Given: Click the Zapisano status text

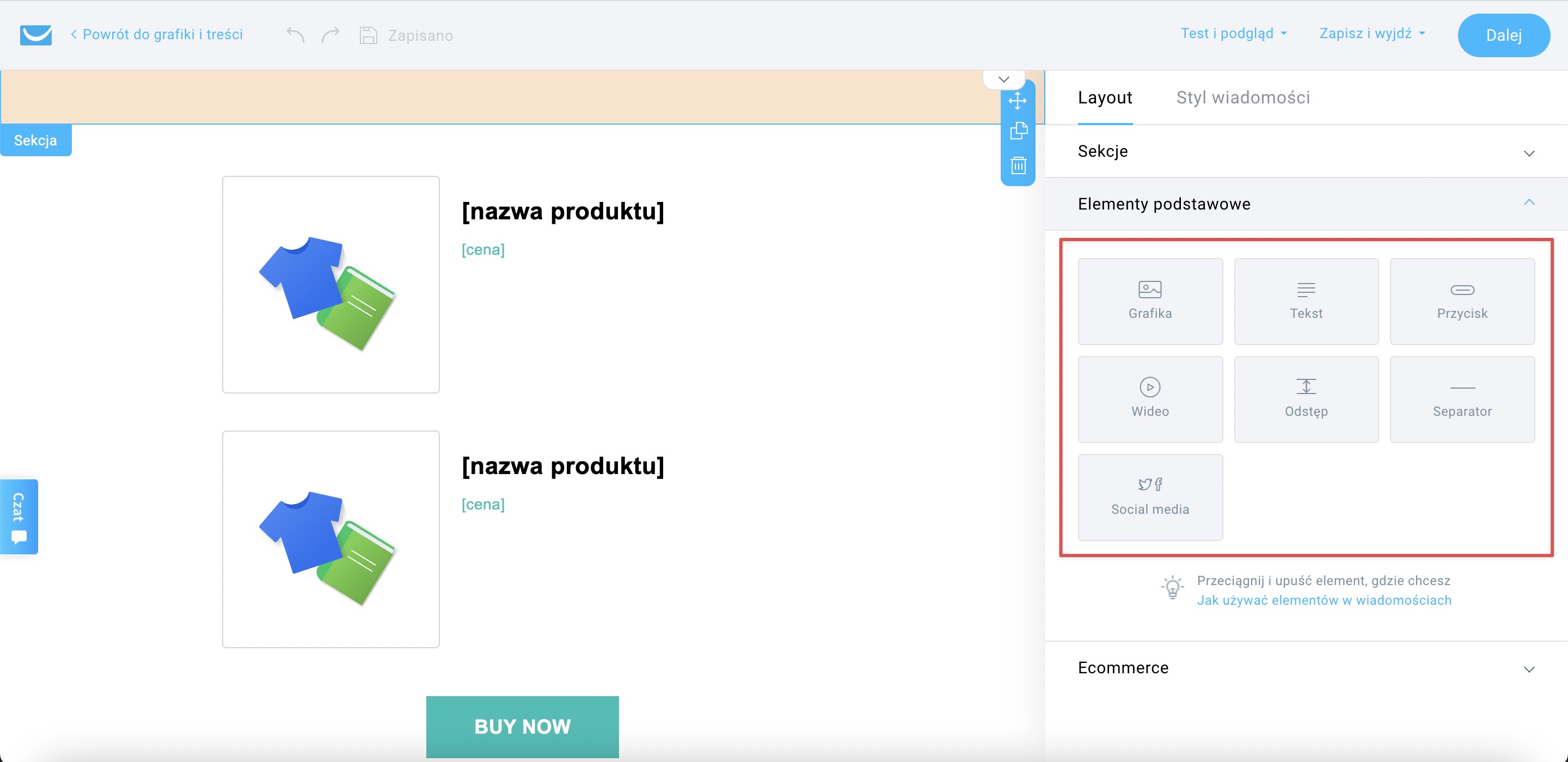Looking at the screenshot, I should pyautogui.click(x=421, y=36).
